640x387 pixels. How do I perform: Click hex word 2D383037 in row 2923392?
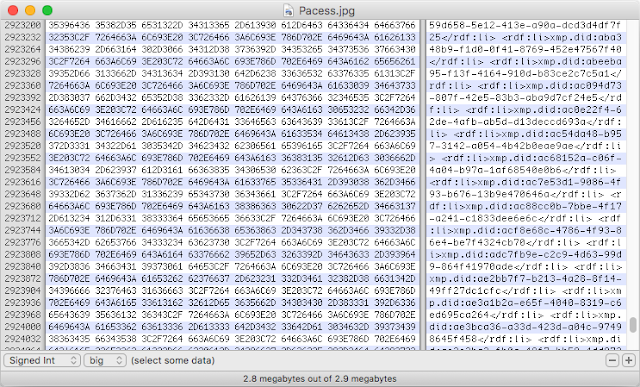pos(69,98)
